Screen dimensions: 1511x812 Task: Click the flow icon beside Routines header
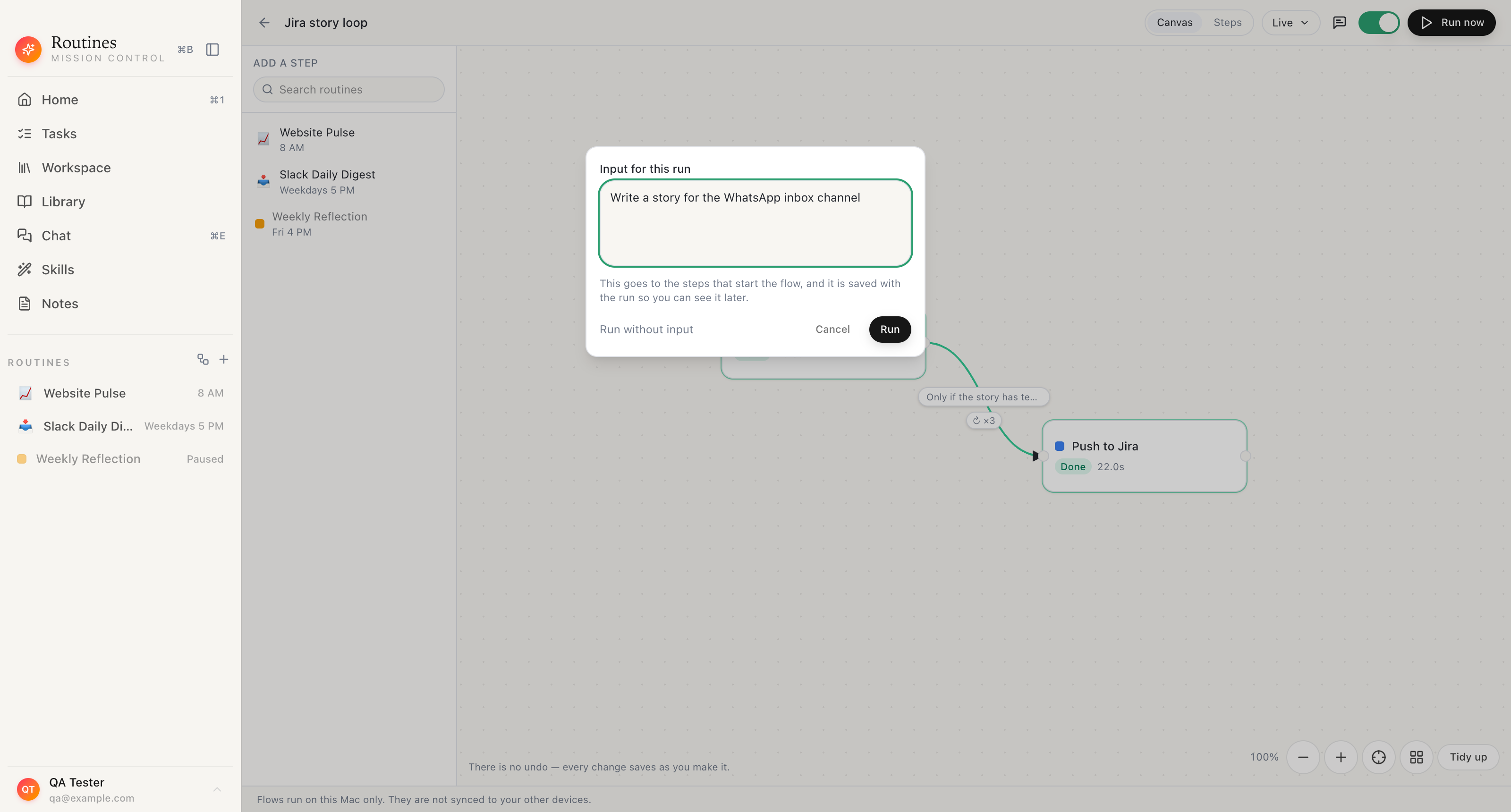point(203,359)
